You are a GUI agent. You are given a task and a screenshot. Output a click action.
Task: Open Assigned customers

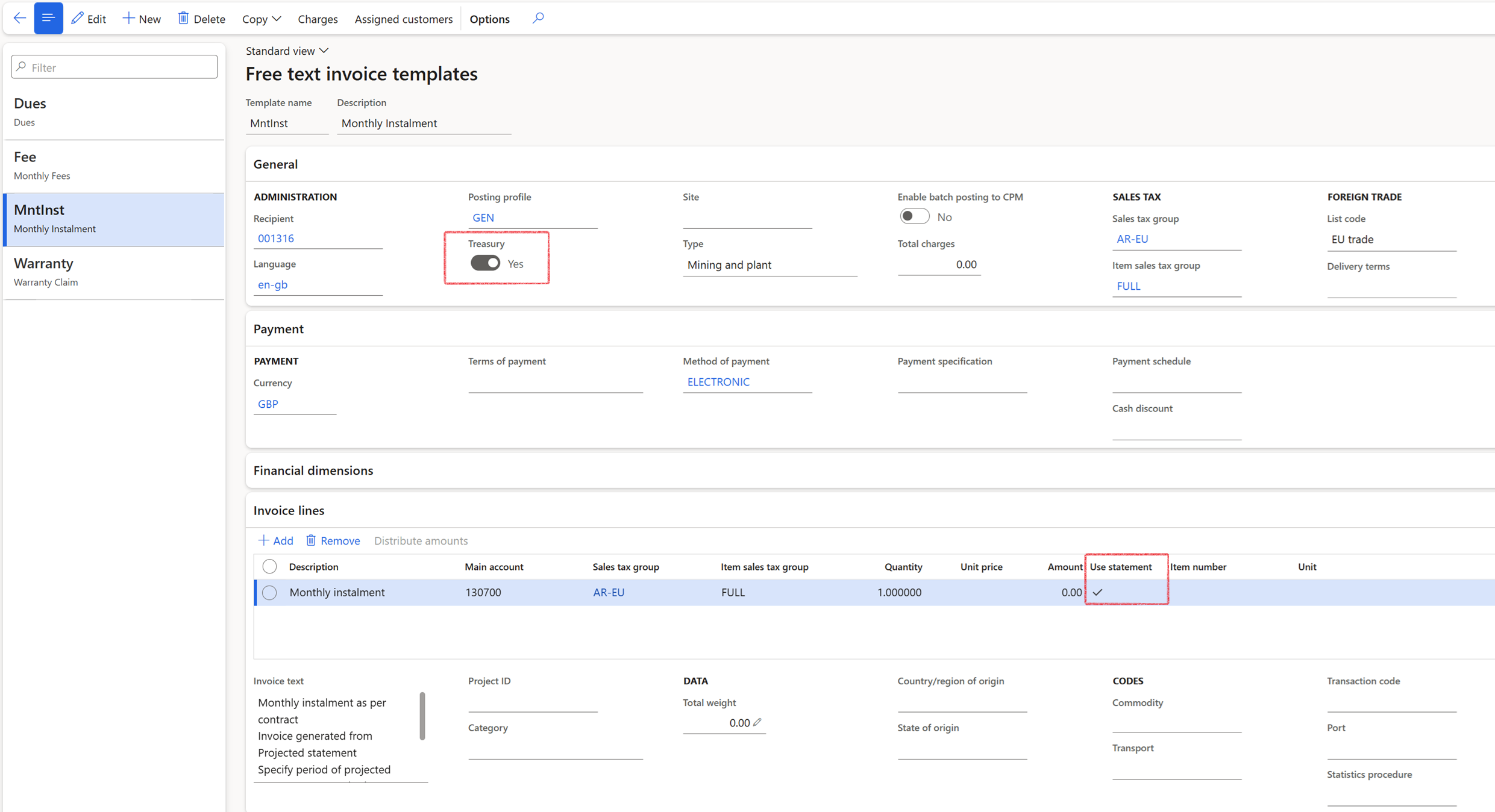[x=403, y=19]
